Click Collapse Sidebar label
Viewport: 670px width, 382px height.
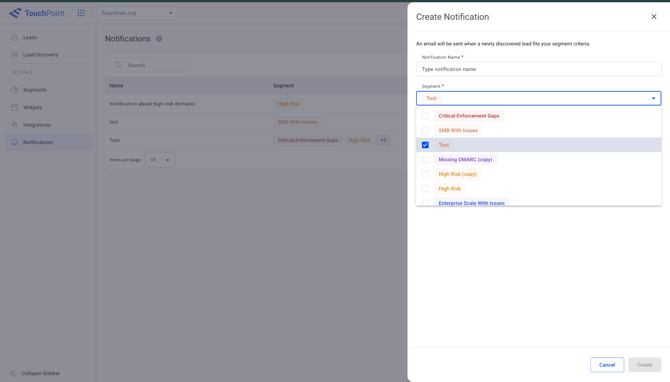pyautogui.click(x=41, y=373)
